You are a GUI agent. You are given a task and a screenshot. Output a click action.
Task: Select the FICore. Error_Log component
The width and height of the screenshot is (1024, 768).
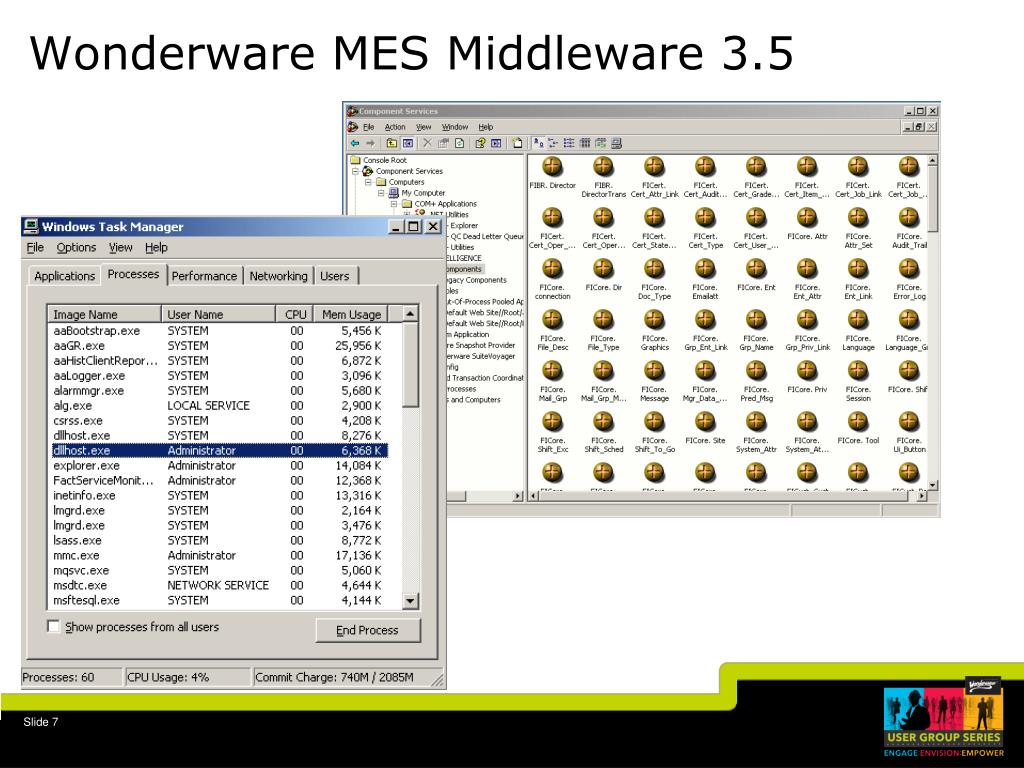tap(909, 279)
